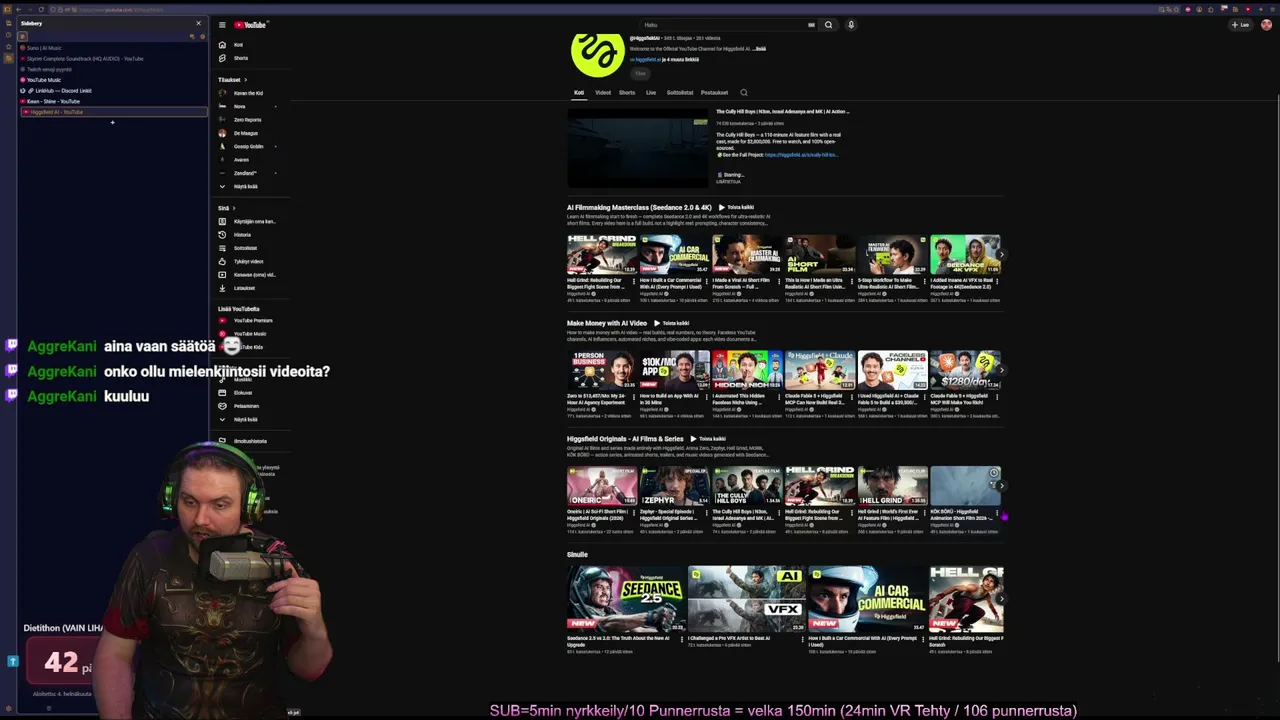Open the Zephyr special episode thumbnail

(x=674, y=486)
